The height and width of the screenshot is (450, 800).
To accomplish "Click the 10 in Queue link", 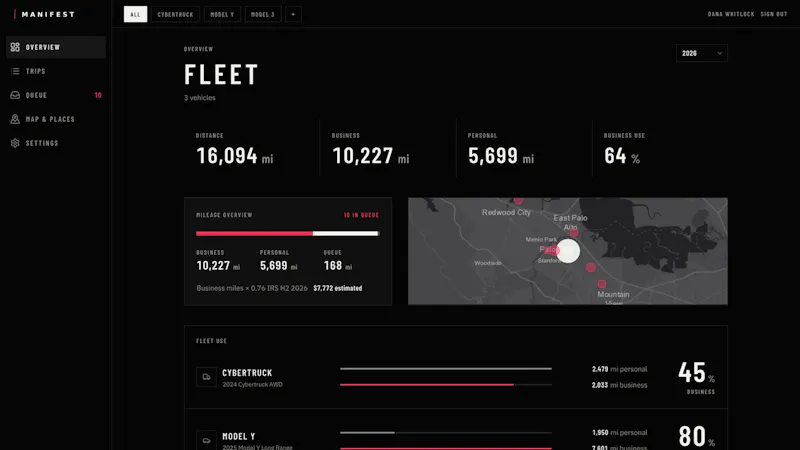I will point(361,215).
